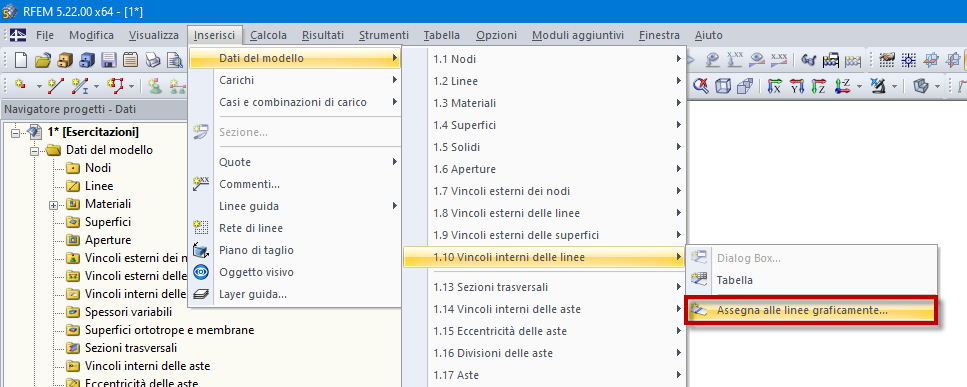
Task: Save model with the floppy disk icon
Action: point(109,60)
